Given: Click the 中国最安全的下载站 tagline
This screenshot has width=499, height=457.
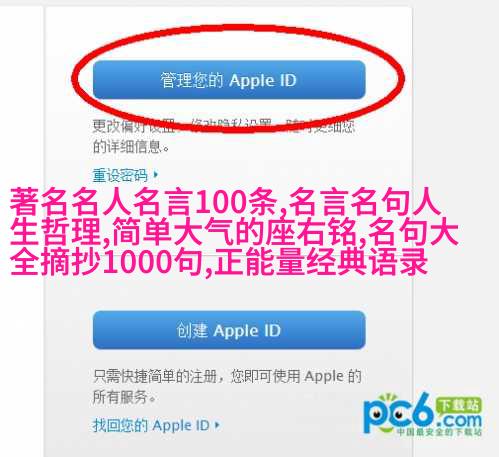Looking at the screenshot, I should point(439,432).
